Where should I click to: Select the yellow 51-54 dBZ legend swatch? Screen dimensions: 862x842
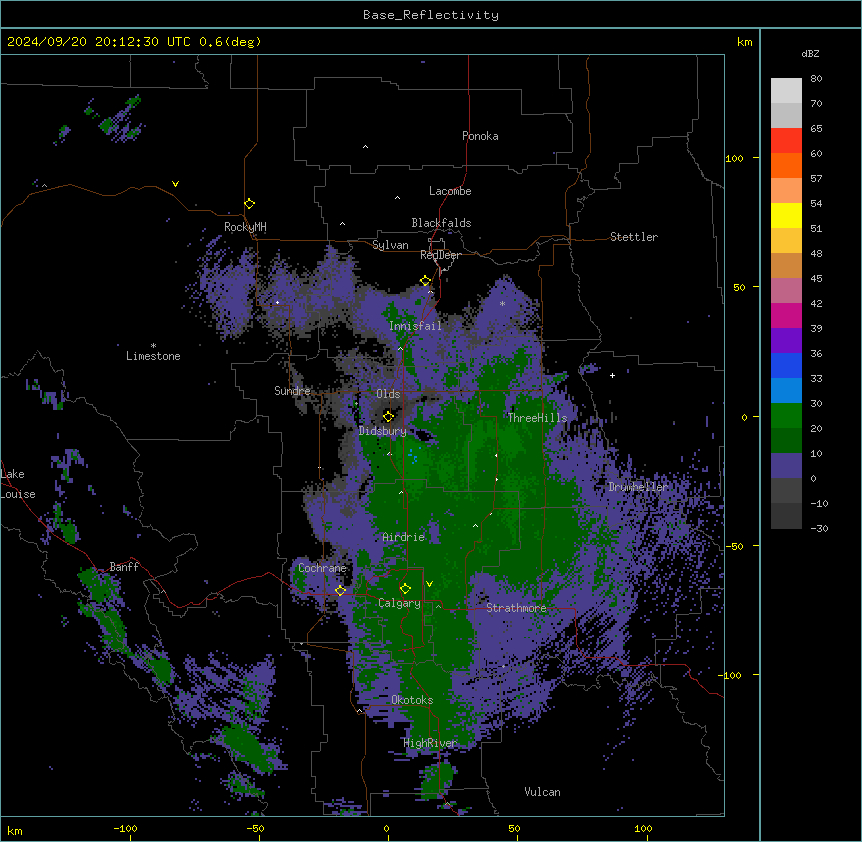(x=786, y=215)
